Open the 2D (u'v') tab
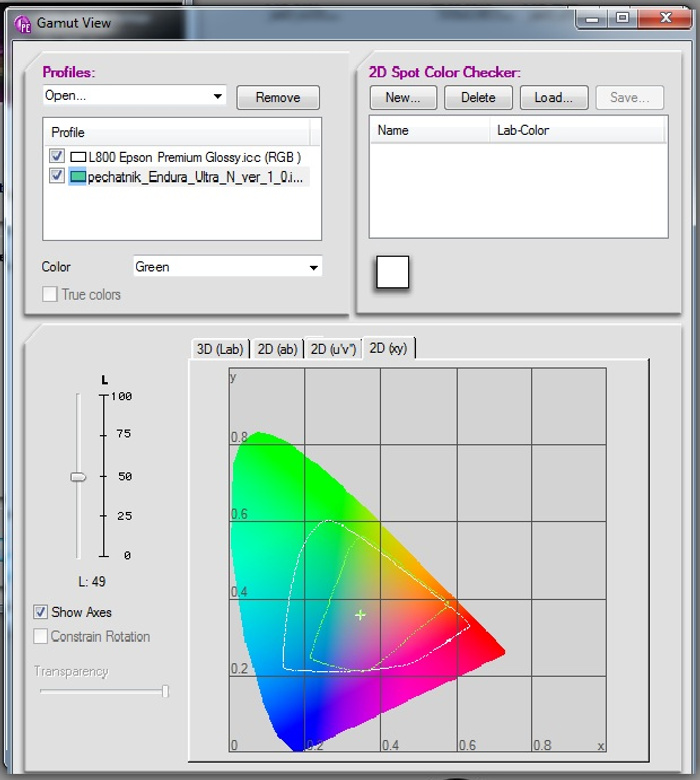The image size is (700, 780). [x=333, y=349]
